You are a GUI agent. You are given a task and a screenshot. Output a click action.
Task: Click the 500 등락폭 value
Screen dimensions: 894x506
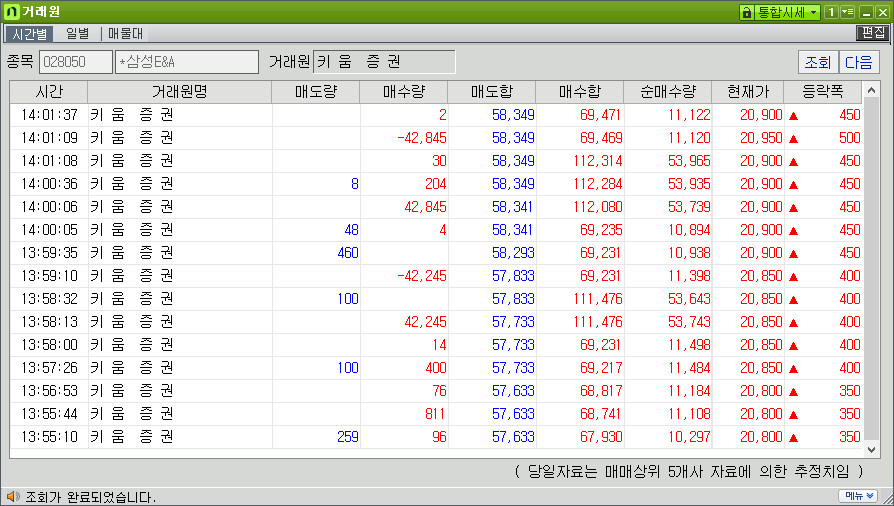click(850, 137)
